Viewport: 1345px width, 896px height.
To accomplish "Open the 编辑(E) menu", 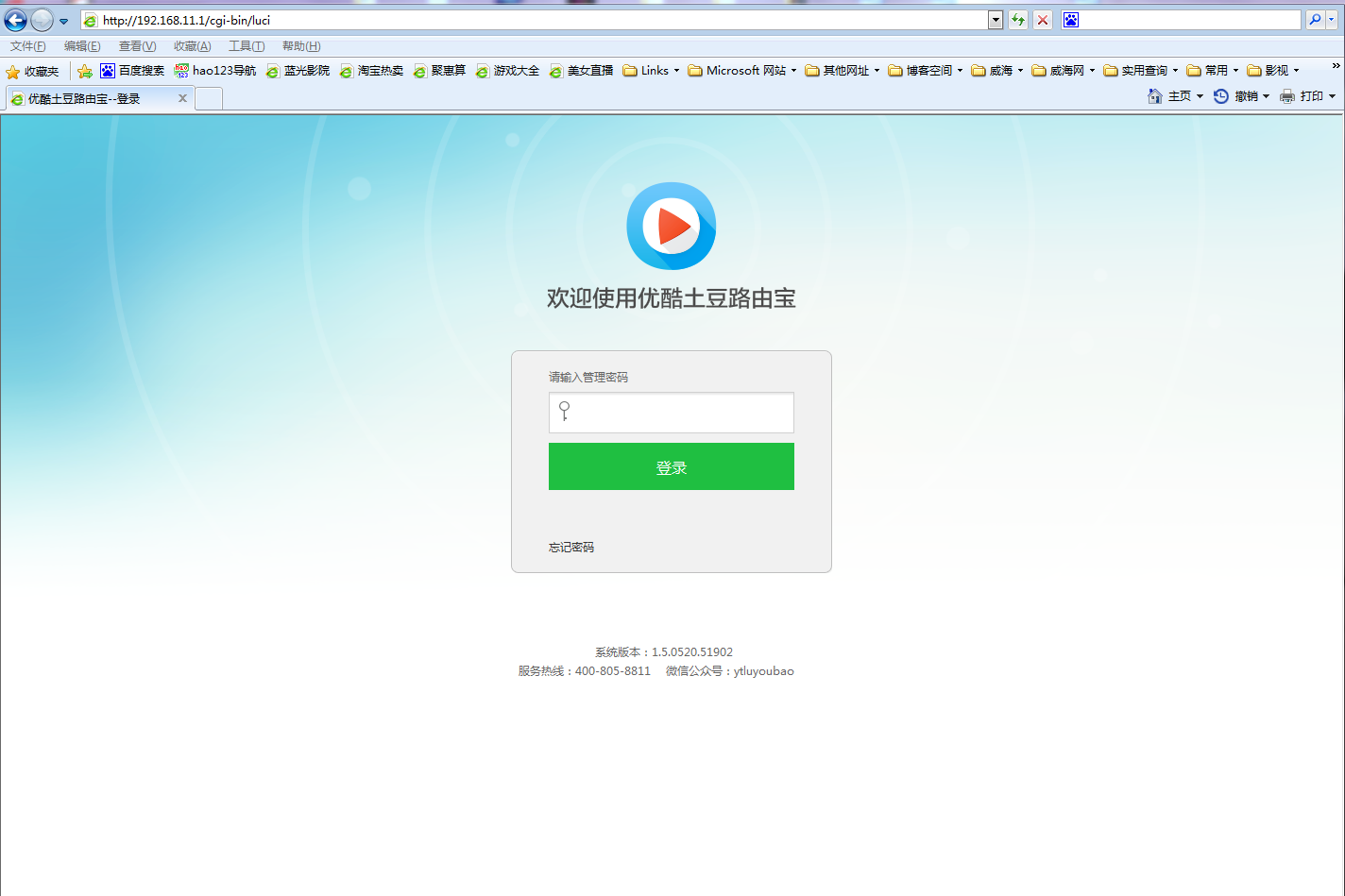I will (82, 46).
